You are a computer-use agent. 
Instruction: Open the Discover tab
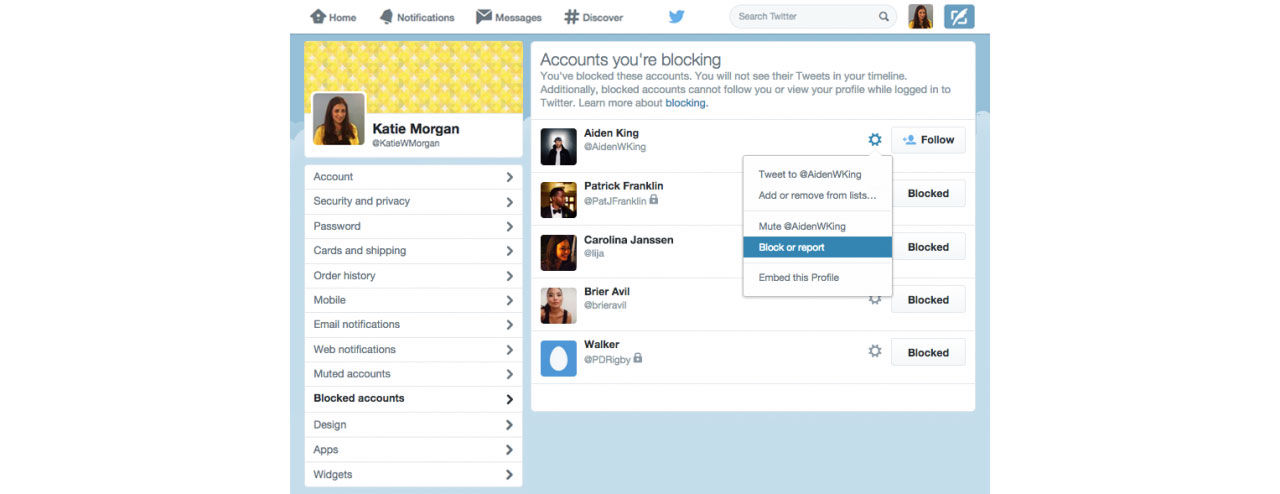tap(593, 17)
